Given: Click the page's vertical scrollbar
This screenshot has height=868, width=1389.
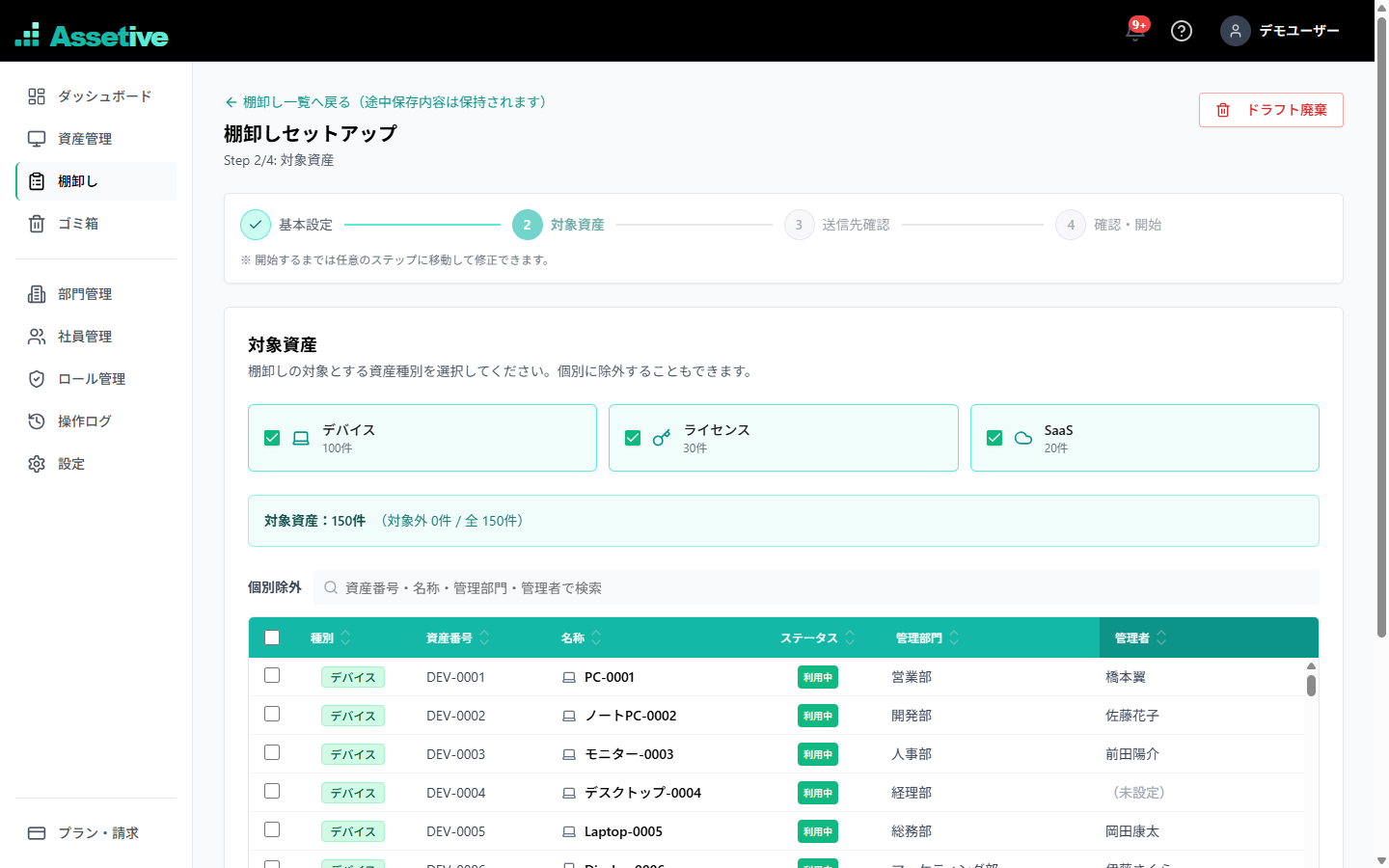Looking at the screenshot, I should 1381,328.
